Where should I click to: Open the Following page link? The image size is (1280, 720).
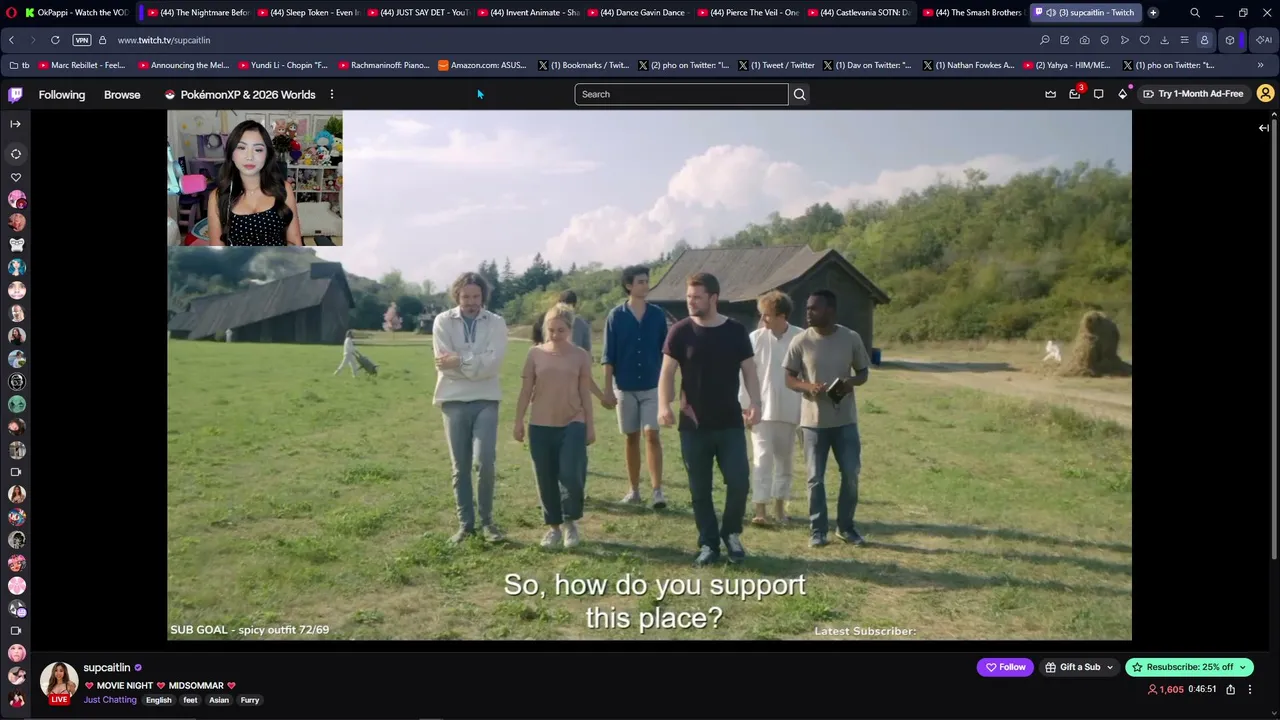point(62,95)
